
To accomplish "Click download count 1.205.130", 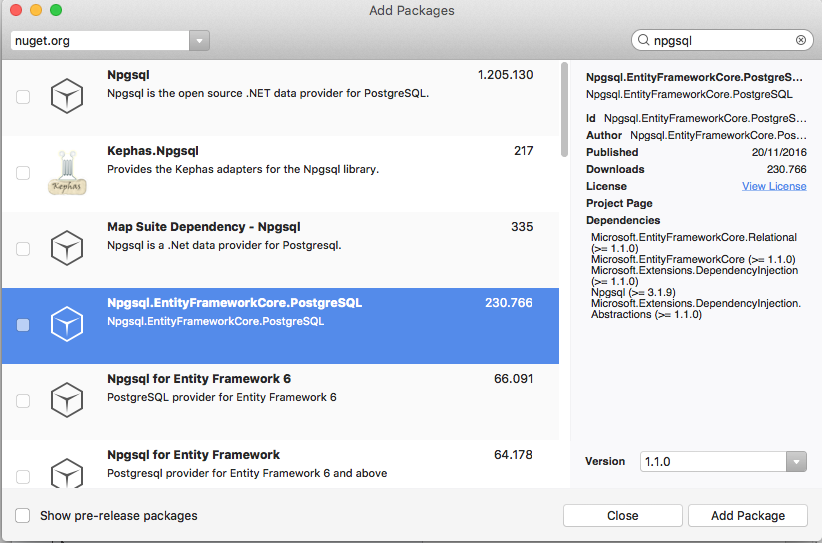I will pos(505,75).
